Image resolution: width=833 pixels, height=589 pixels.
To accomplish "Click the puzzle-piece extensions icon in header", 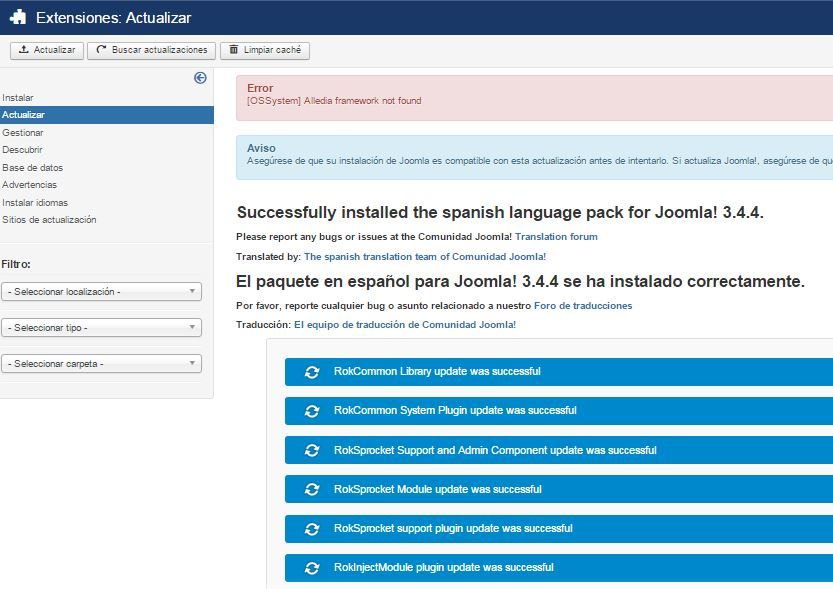I will pos(18,18).
